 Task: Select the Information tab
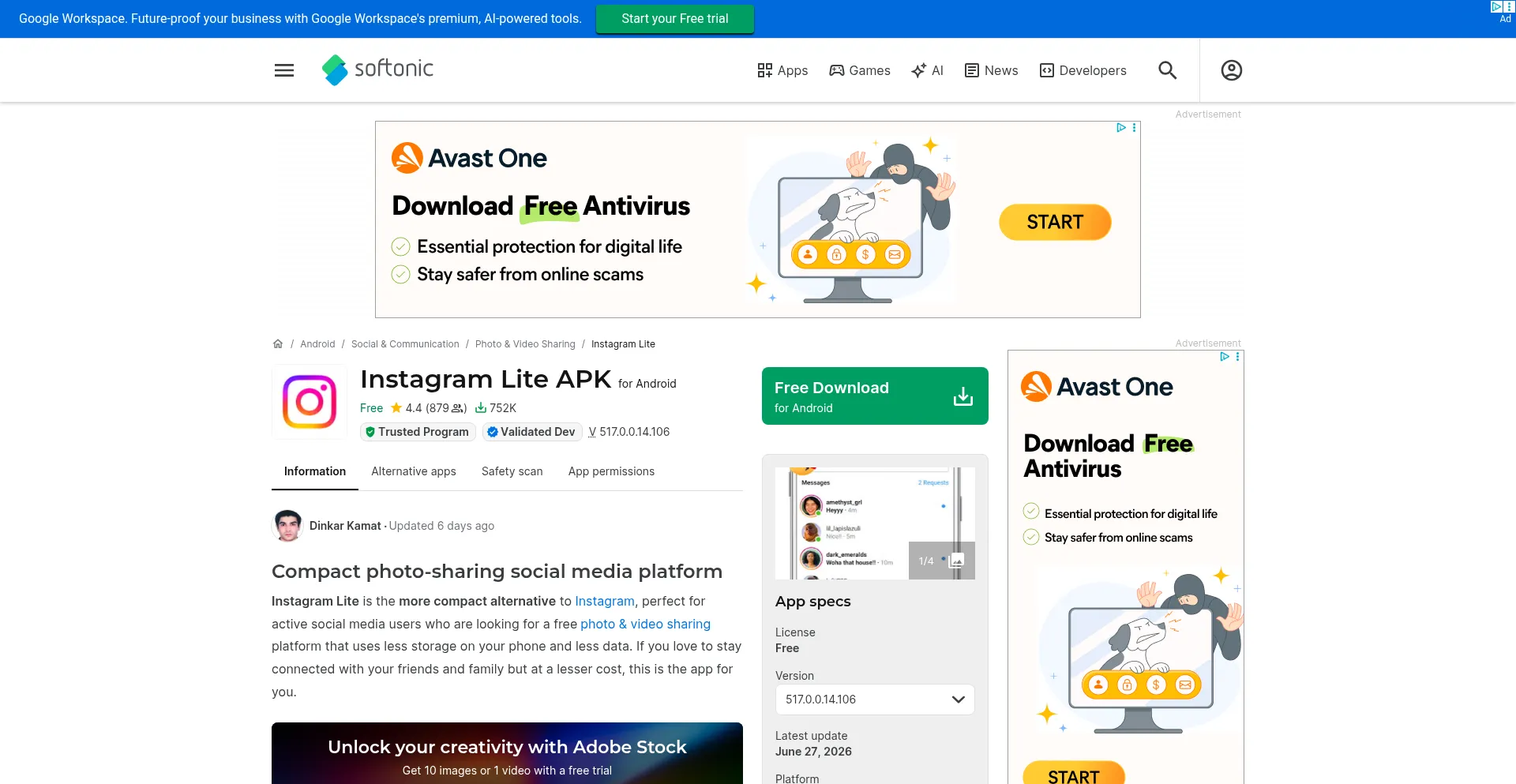(315, 471)
